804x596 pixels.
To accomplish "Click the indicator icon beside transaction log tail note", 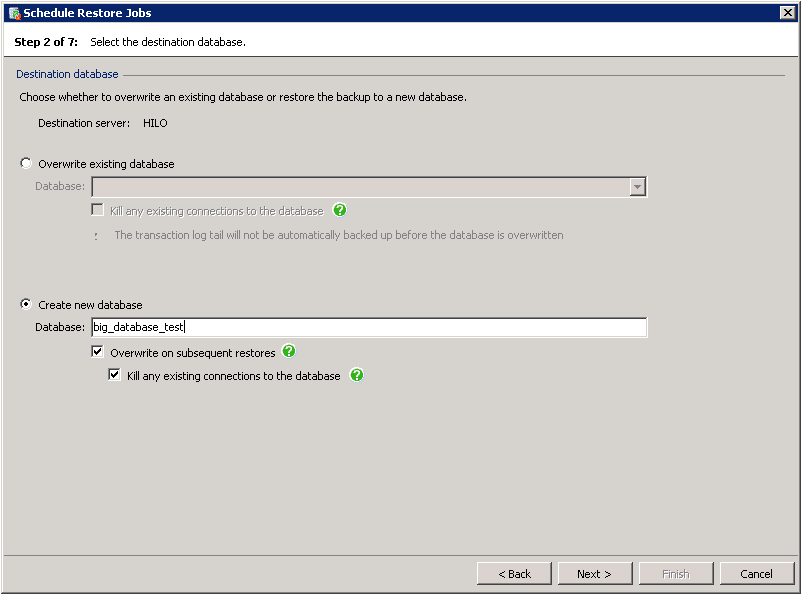I will [96, 236].
